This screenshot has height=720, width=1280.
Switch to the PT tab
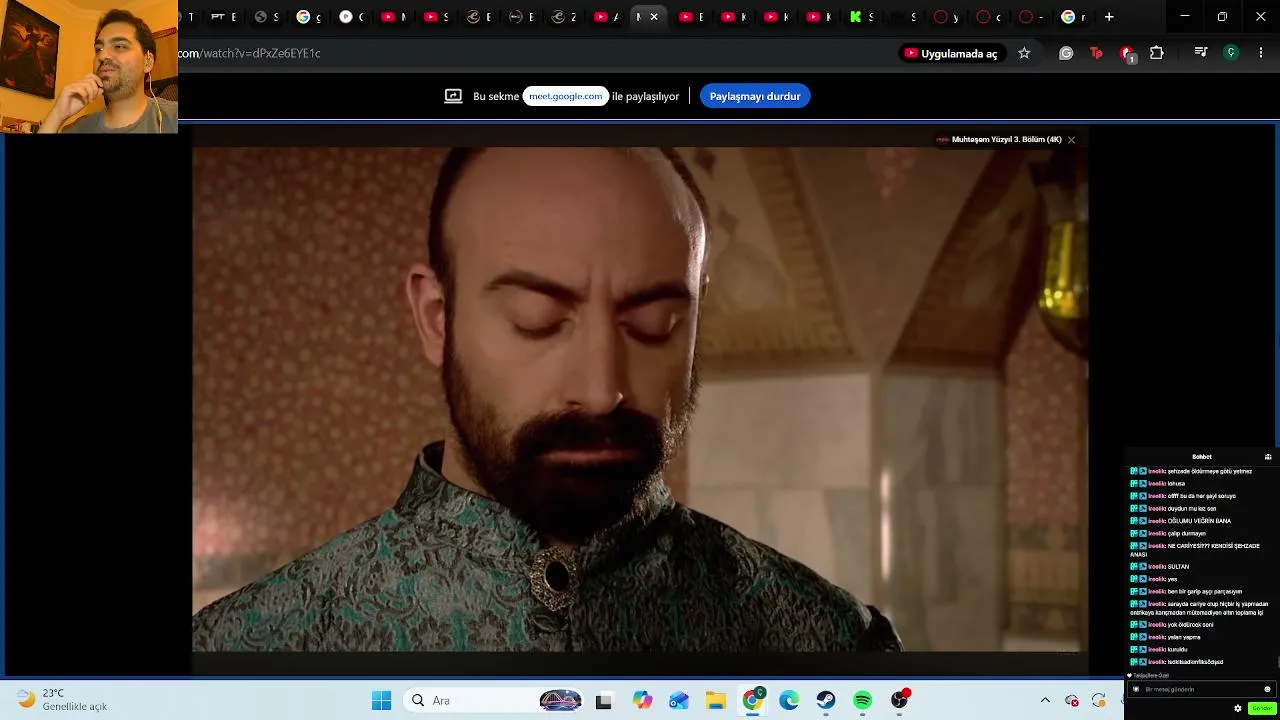pyautogui.click(x=223, y=17)
